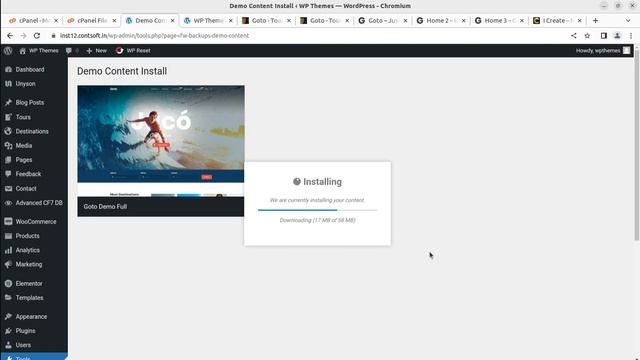Open the Plugins sidebar icon
The width and height of the screenshot is (640, 360).
8,331
